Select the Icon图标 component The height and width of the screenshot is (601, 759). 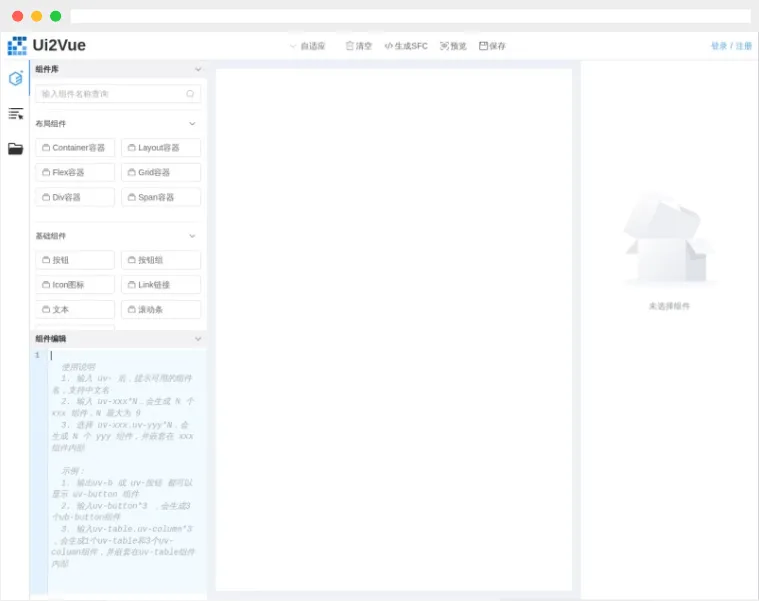pyautogui.click(x=75, y=285)
